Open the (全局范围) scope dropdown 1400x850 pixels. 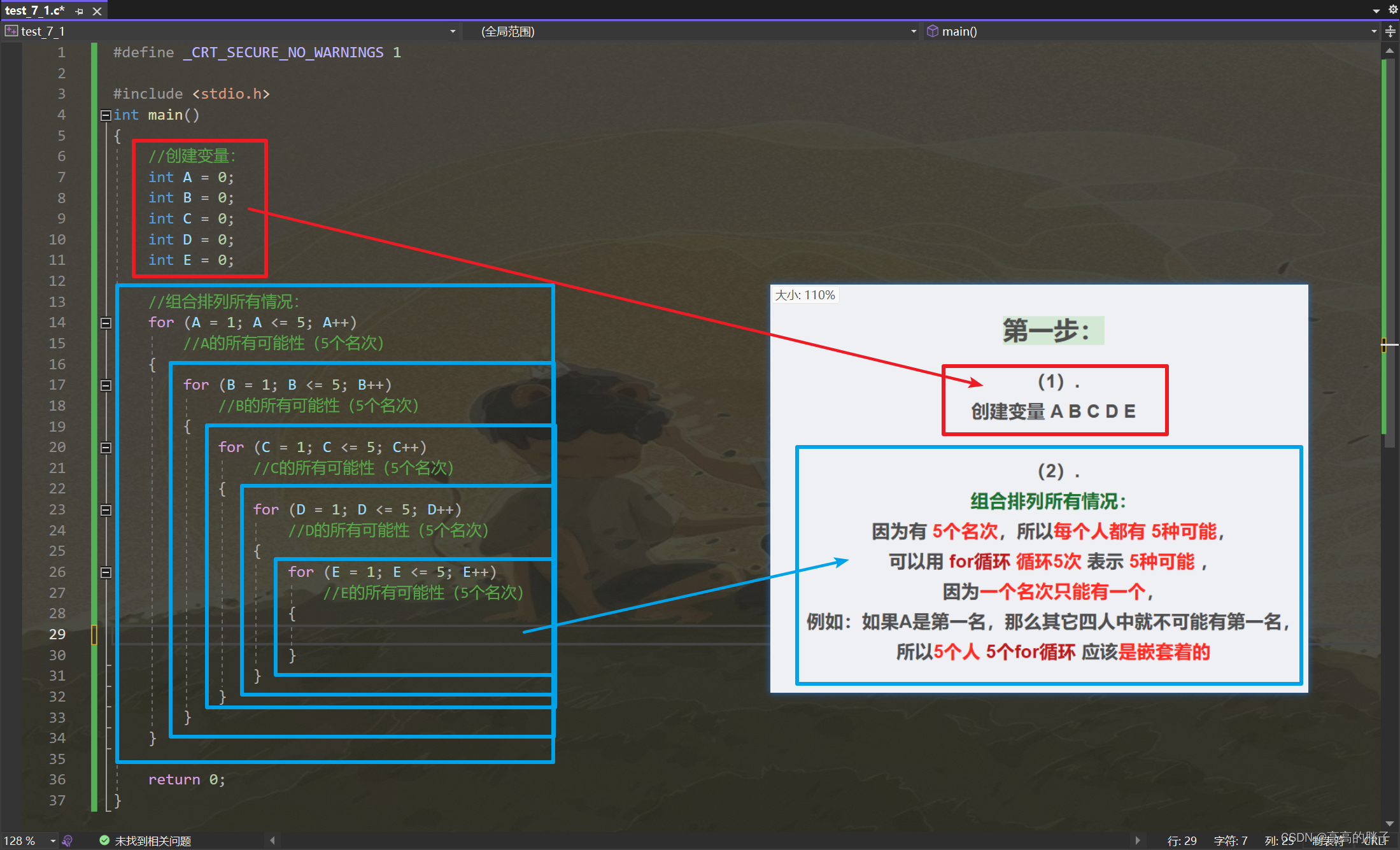[914, 31]
